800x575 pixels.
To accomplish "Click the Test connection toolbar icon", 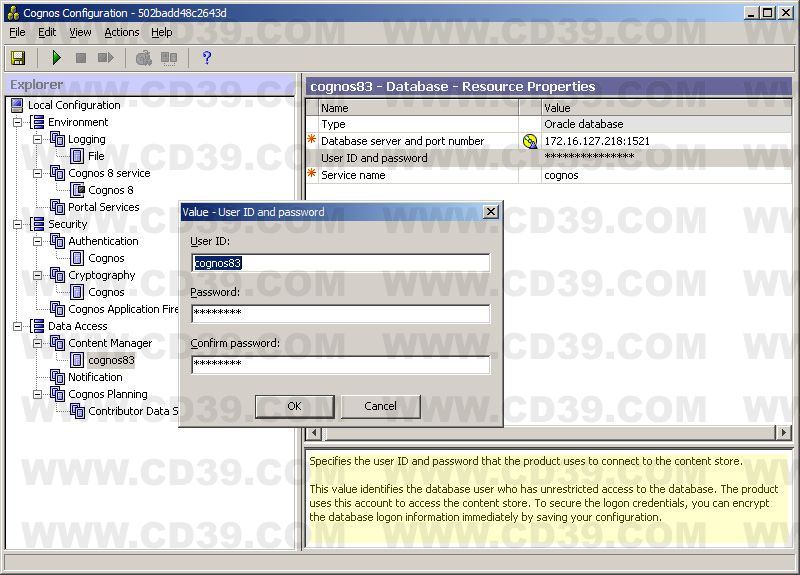I will [x=143, y=58].
